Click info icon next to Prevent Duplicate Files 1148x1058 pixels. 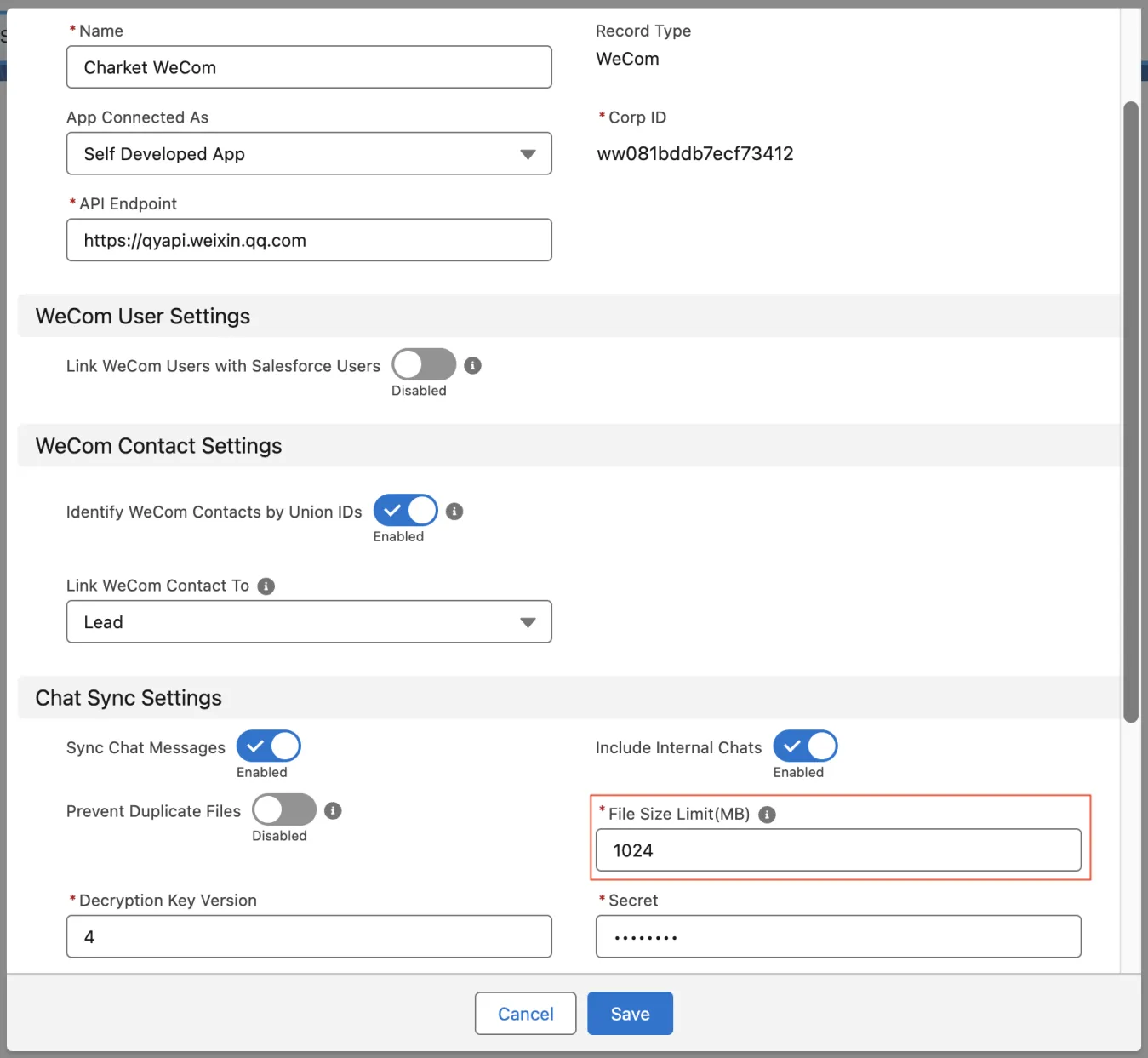tap(333, 811)
